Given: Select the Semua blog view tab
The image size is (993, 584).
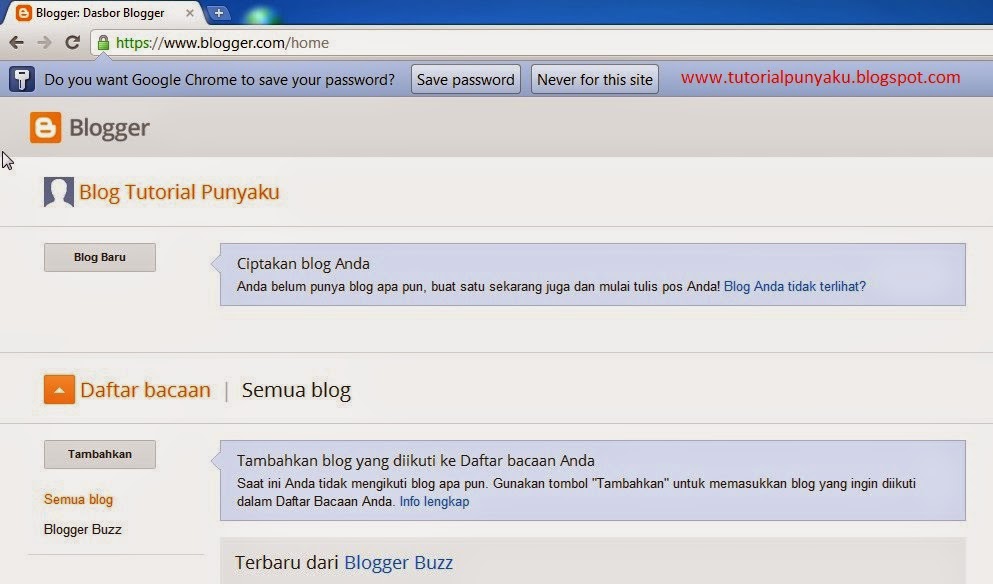Looking at the screenshot, I should (295, 389).
